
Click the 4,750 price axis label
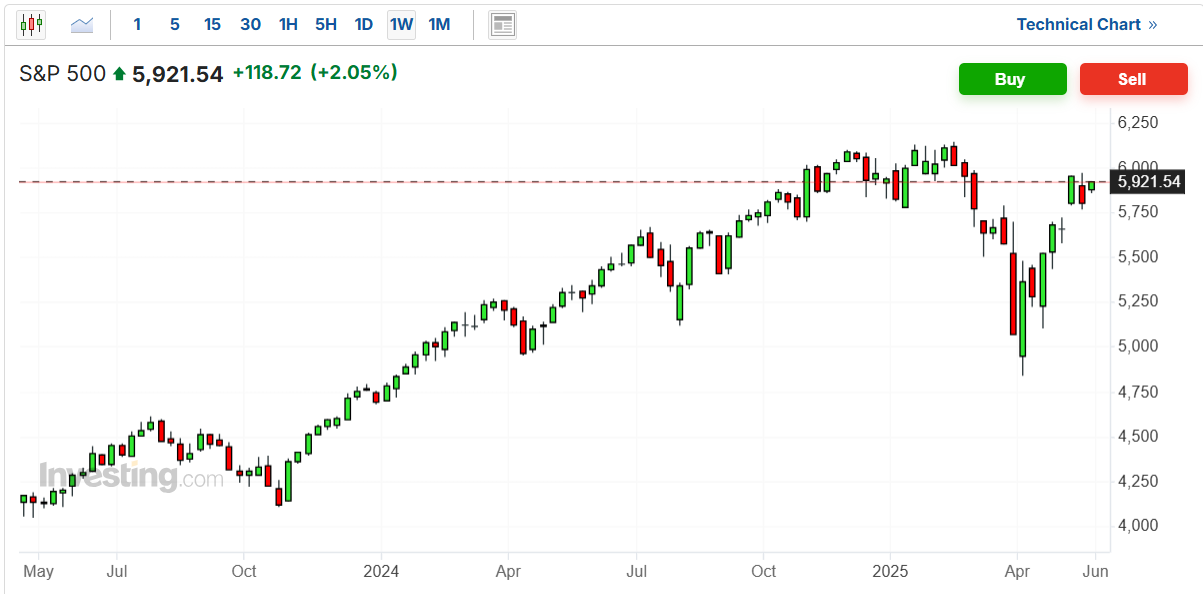pos(1137,391)
